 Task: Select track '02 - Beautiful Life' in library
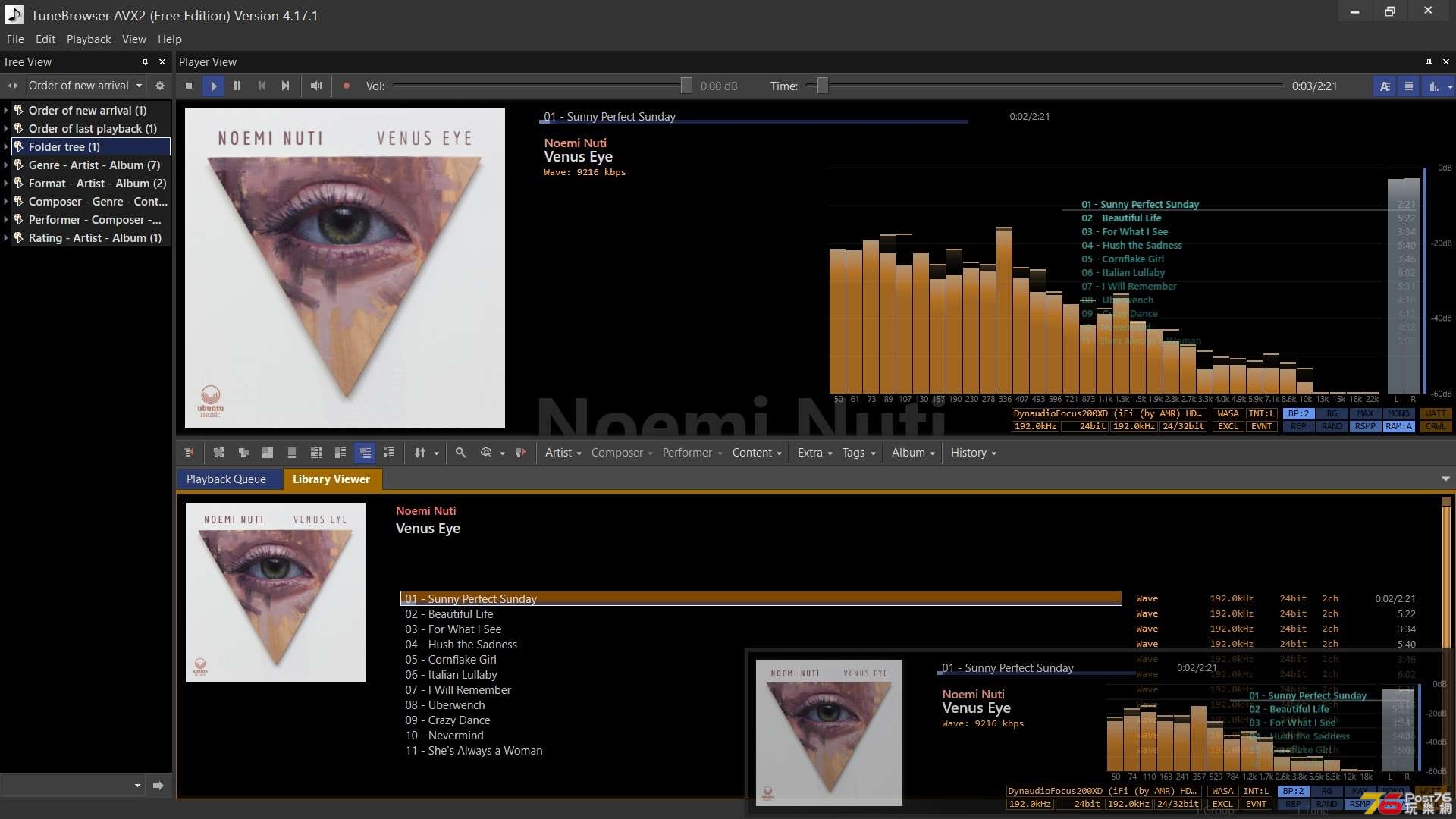pos(761,614)
